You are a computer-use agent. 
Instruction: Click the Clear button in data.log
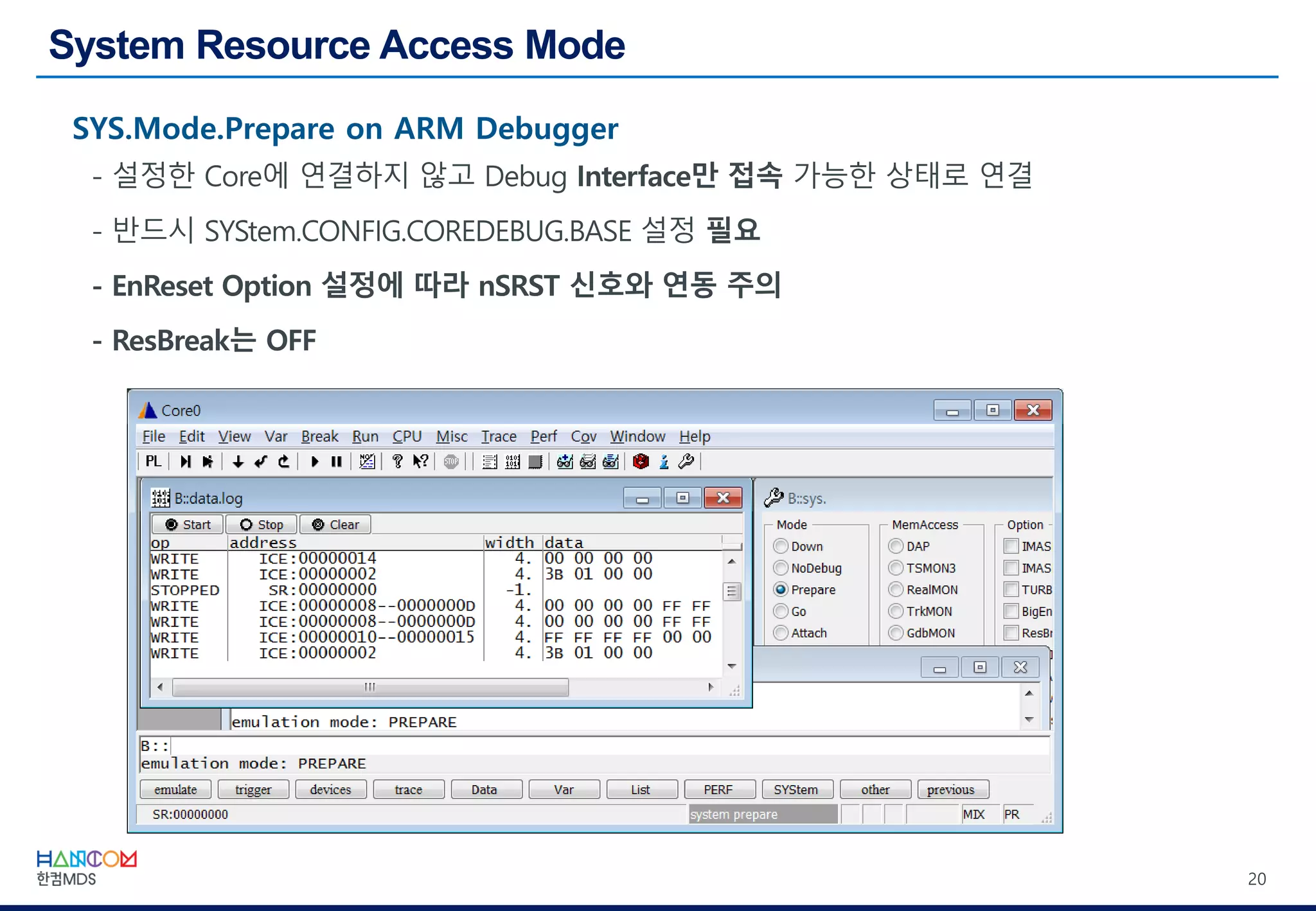pos(335,524)
